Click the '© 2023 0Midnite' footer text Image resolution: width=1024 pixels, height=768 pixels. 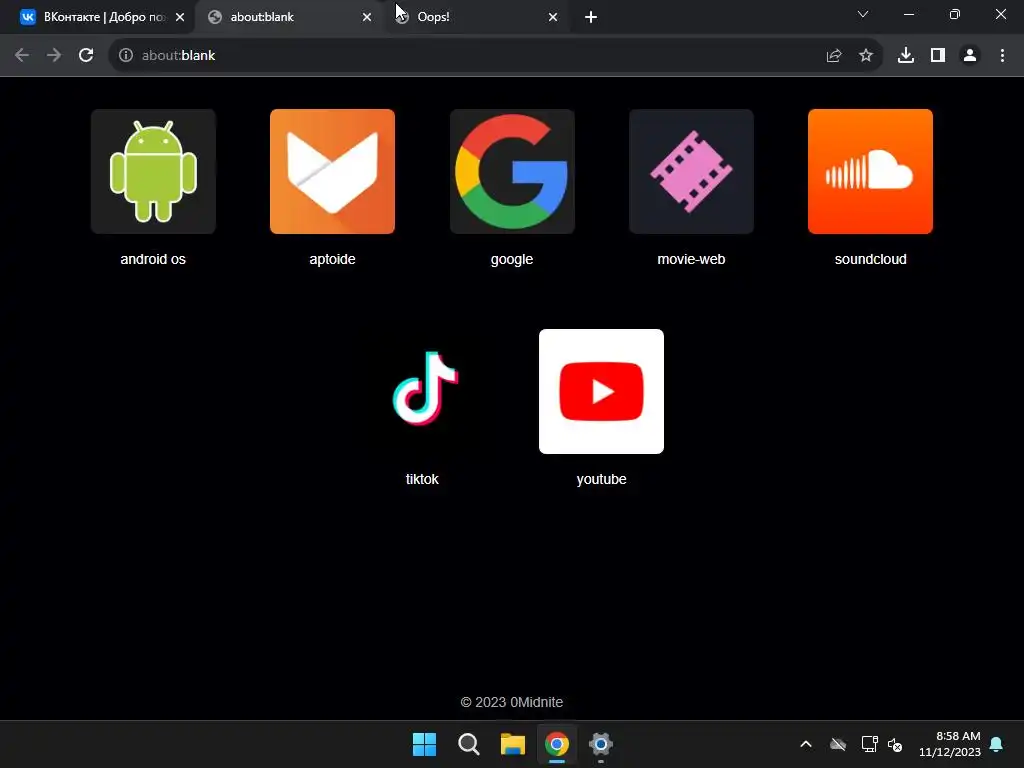(x=511, y=702)
